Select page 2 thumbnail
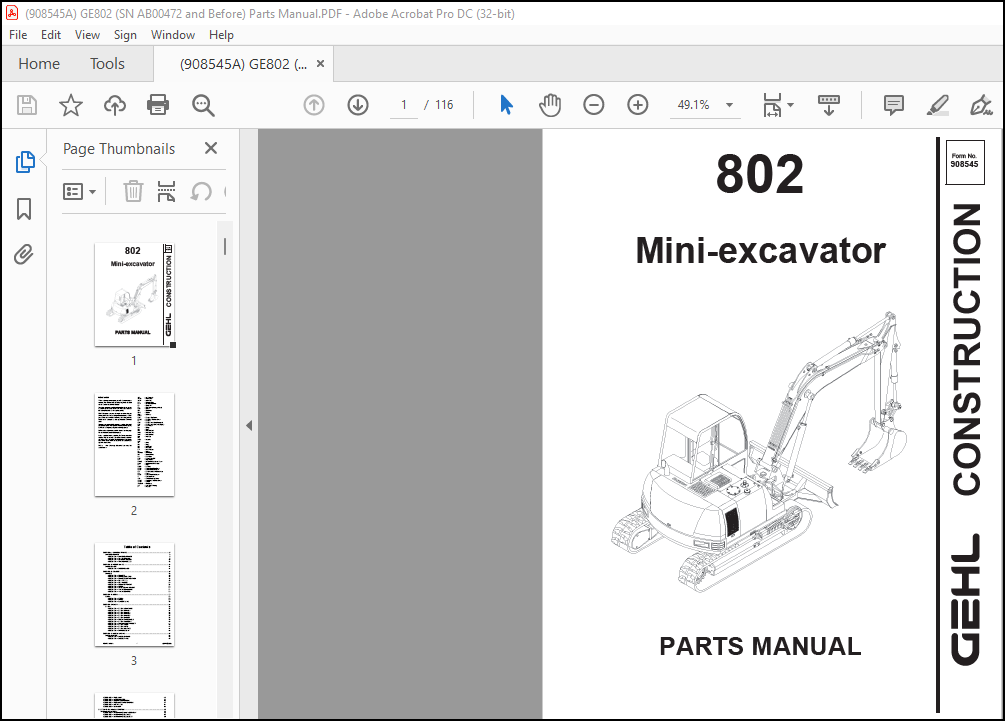Image resolution: width=1005 pixels, height=721 pixels. (134, 445)
